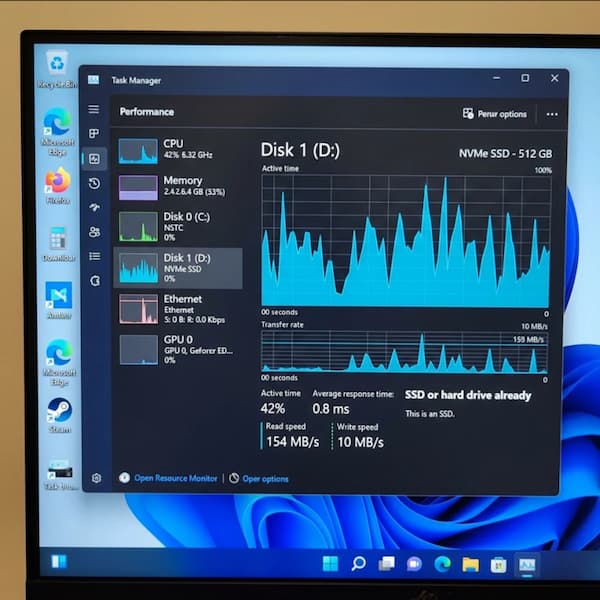Minimize the Task Manager window
Image resolution: width=600 pixels, height=600 pixels.
click(x=497, y=78)
